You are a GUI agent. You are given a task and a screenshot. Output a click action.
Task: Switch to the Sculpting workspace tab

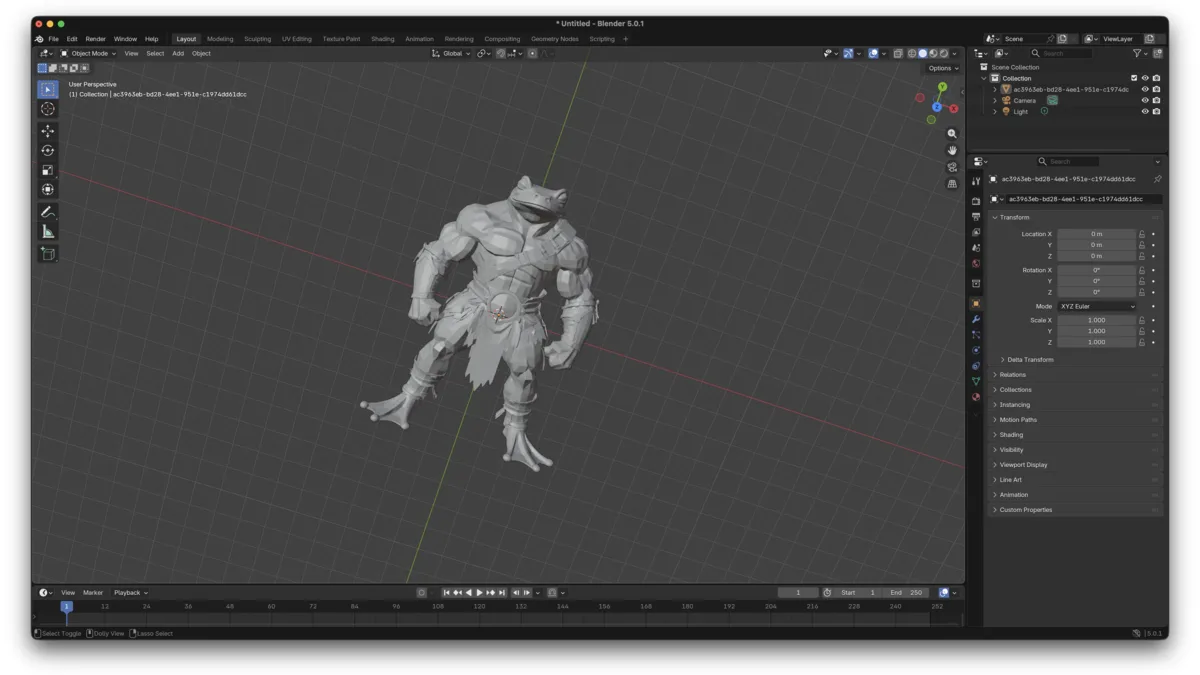tap(257, 39)
